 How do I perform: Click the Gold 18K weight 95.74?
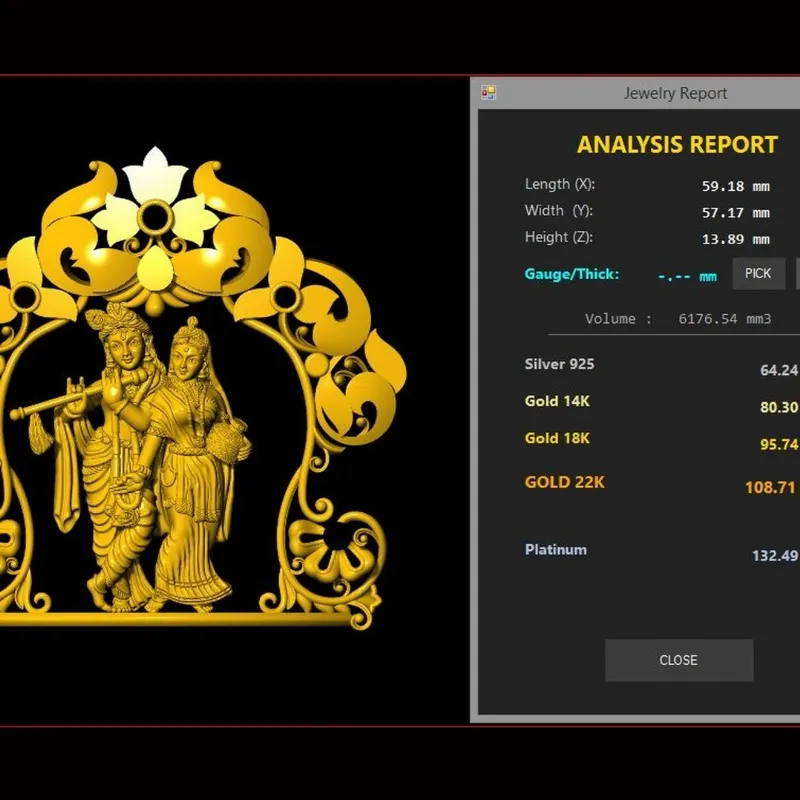[x=780, y=444]
